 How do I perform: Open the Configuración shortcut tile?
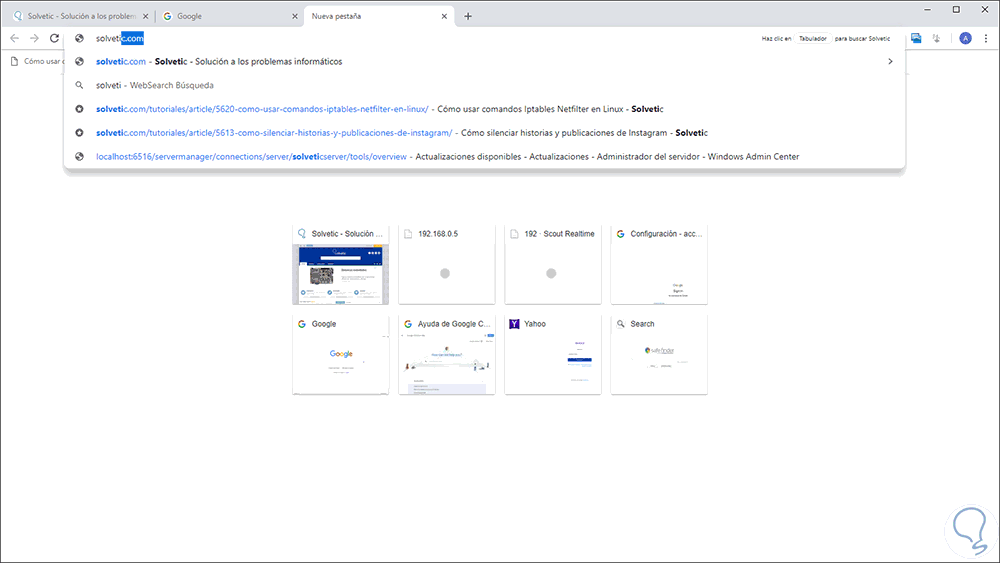pos(659,265)
